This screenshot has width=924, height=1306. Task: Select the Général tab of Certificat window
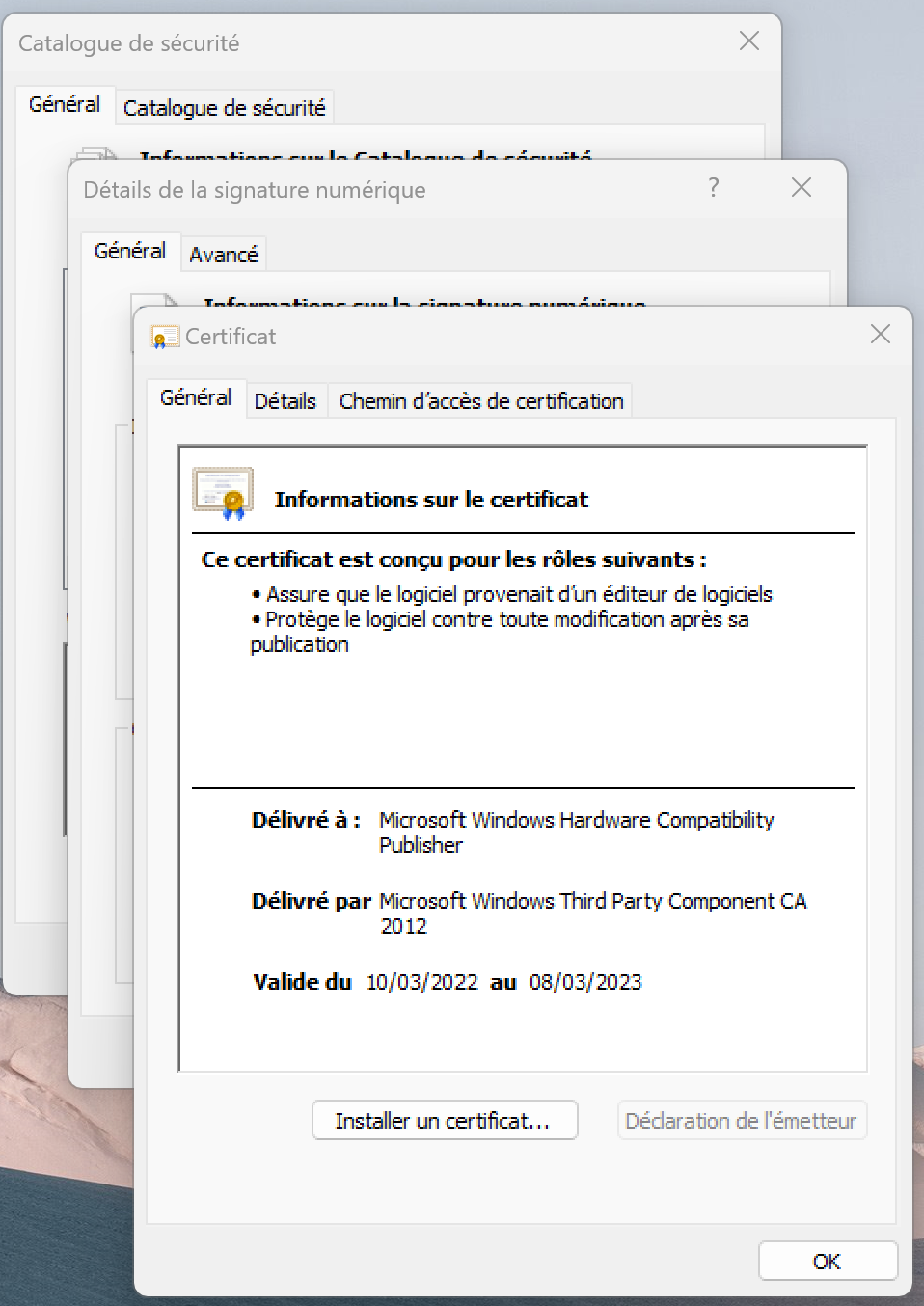pyautogui.click(x=196, y=397)
